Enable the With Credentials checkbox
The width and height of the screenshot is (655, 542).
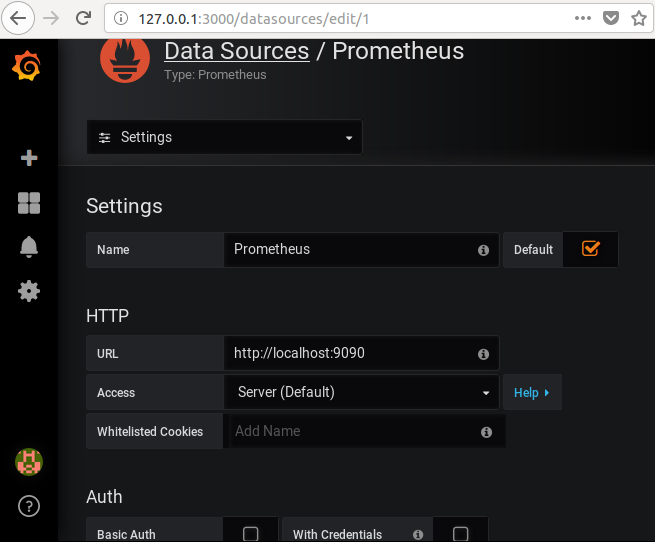(x=460, y=534)
